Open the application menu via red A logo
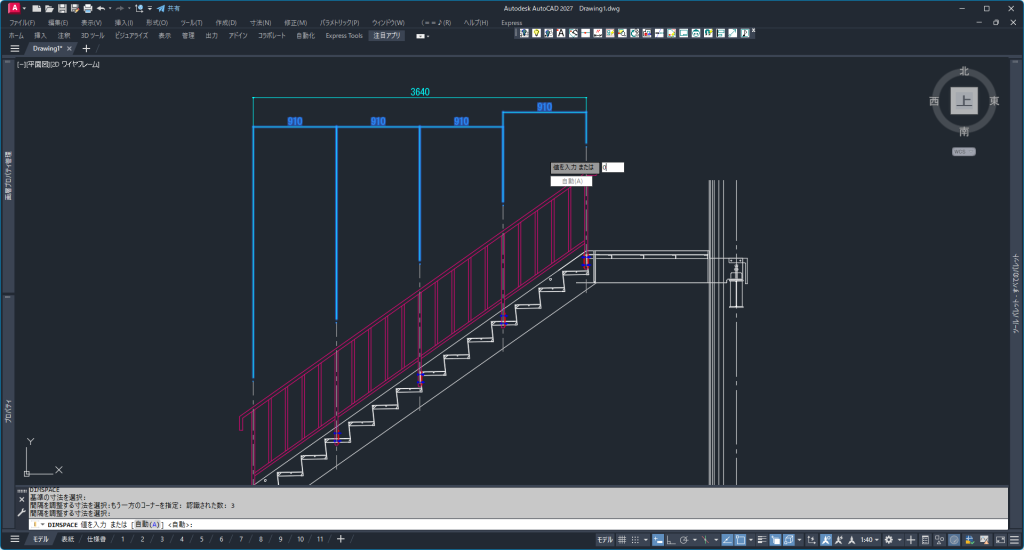This screenshot has height=550, width=1024. click(14, 8)
